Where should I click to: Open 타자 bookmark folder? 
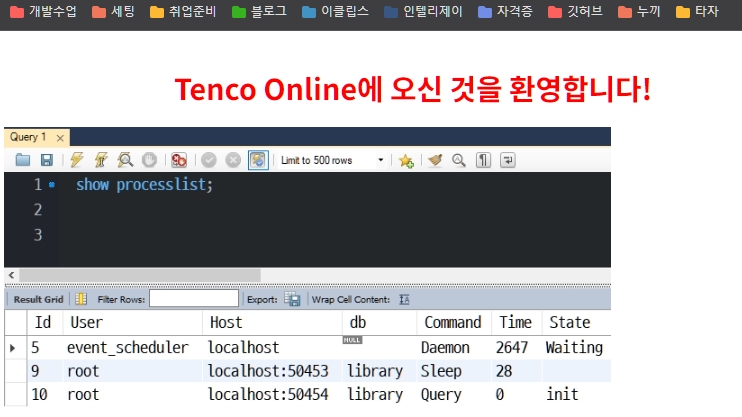click(x=697, y=11)
